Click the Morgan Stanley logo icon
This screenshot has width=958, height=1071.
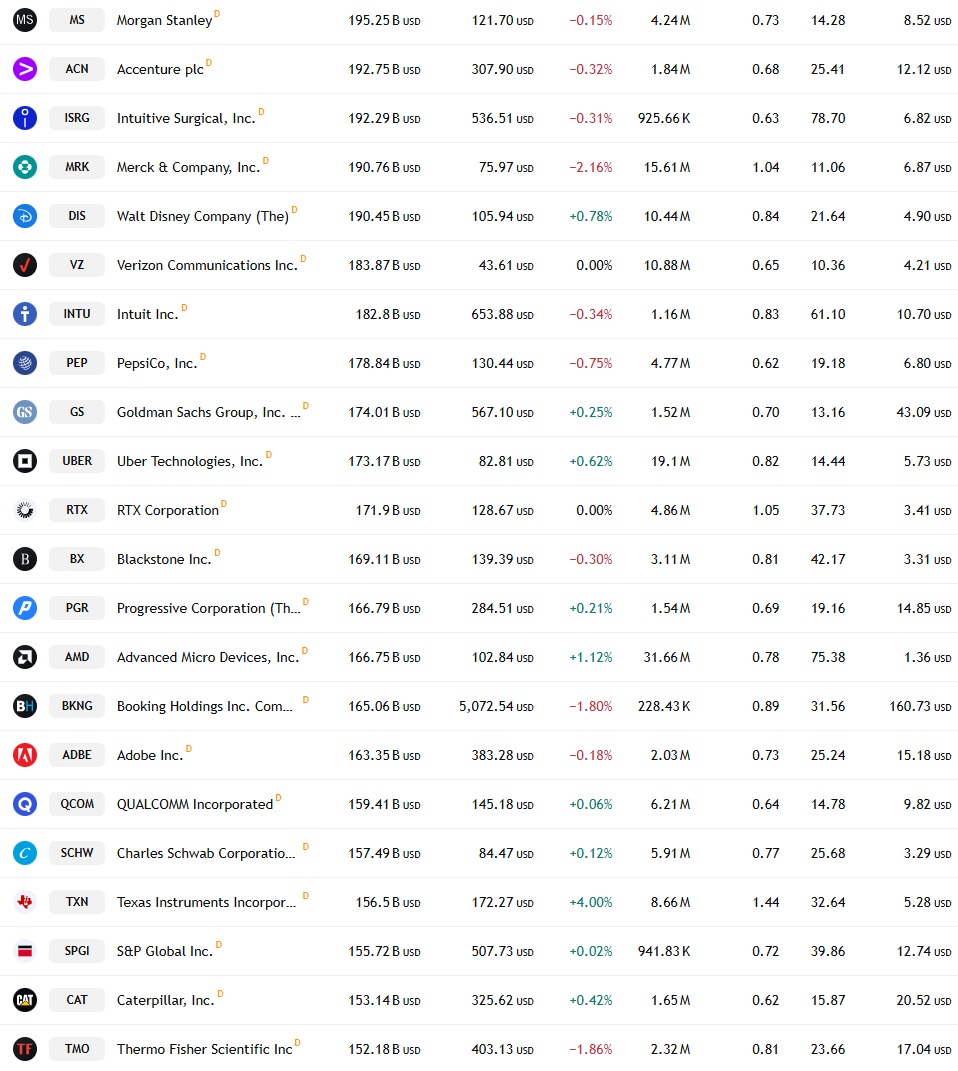25,20
